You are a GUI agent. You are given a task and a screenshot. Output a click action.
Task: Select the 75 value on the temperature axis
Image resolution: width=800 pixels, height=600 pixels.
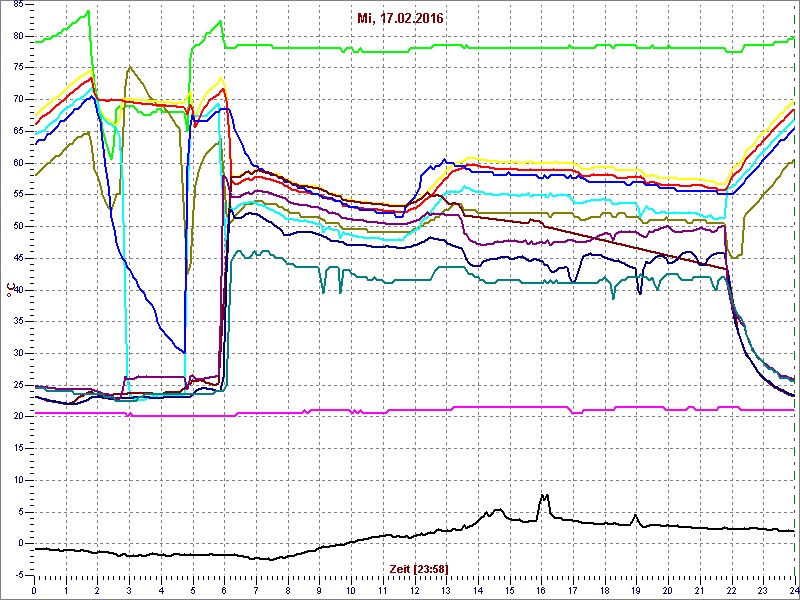[17, 68]
